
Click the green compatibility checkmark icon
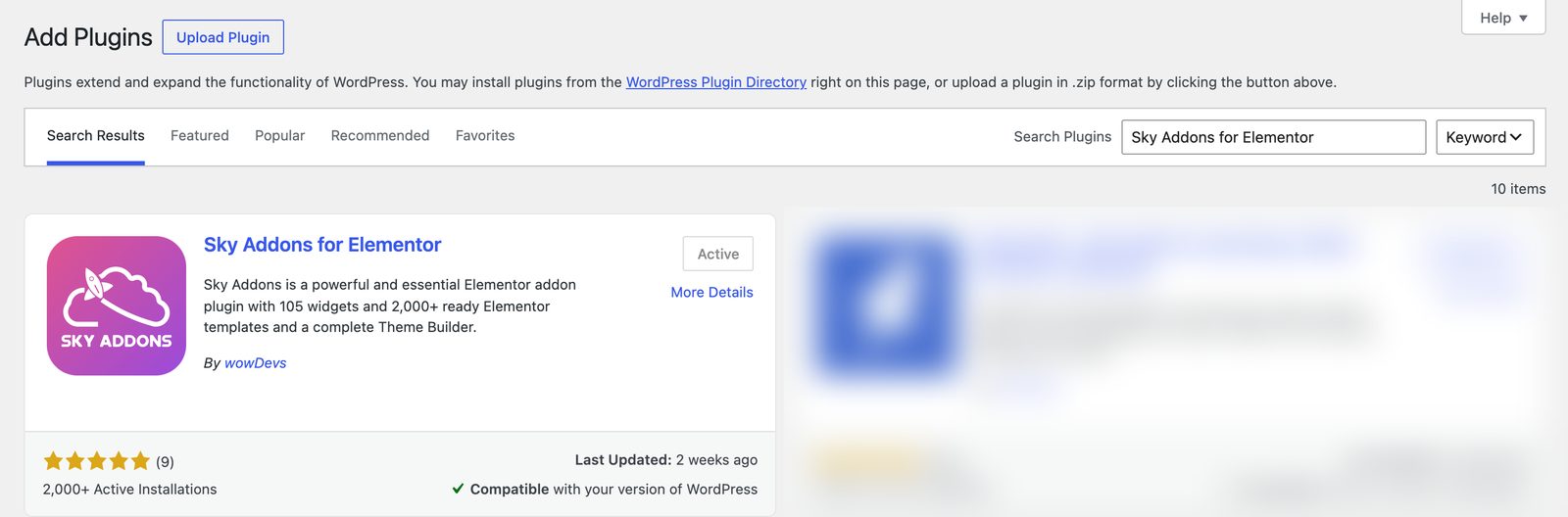pos(458,489)
